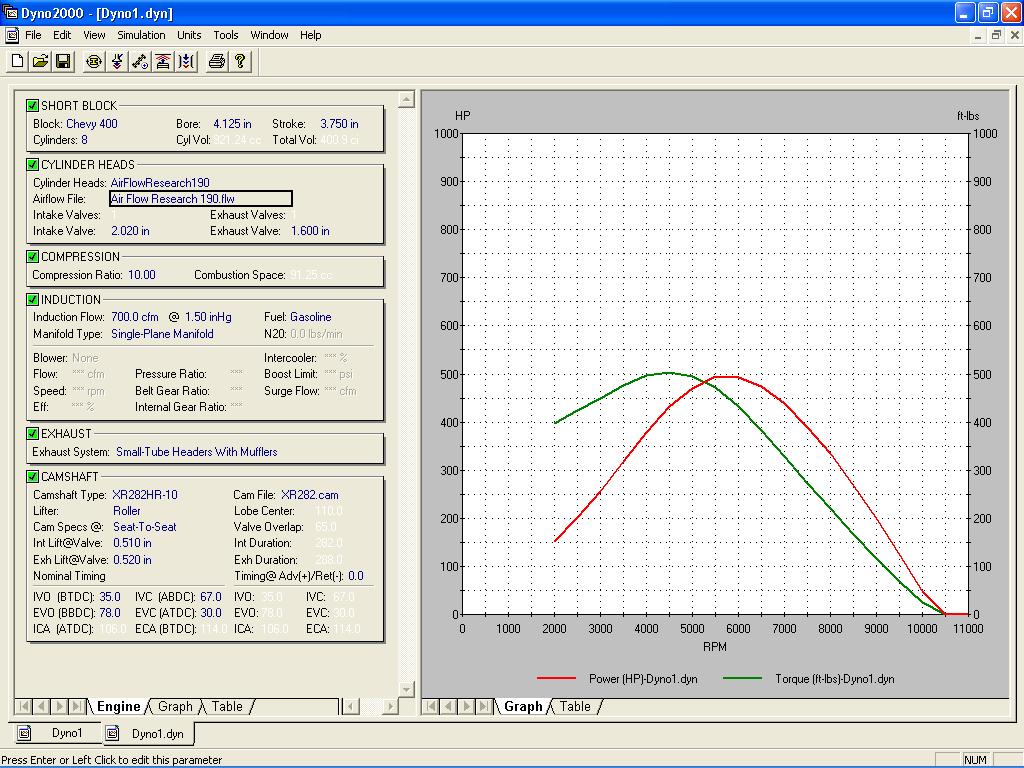Viewport: 1024px width, 768px height.
Task: Click the Open file folder icon
Action: click(40, 62)
